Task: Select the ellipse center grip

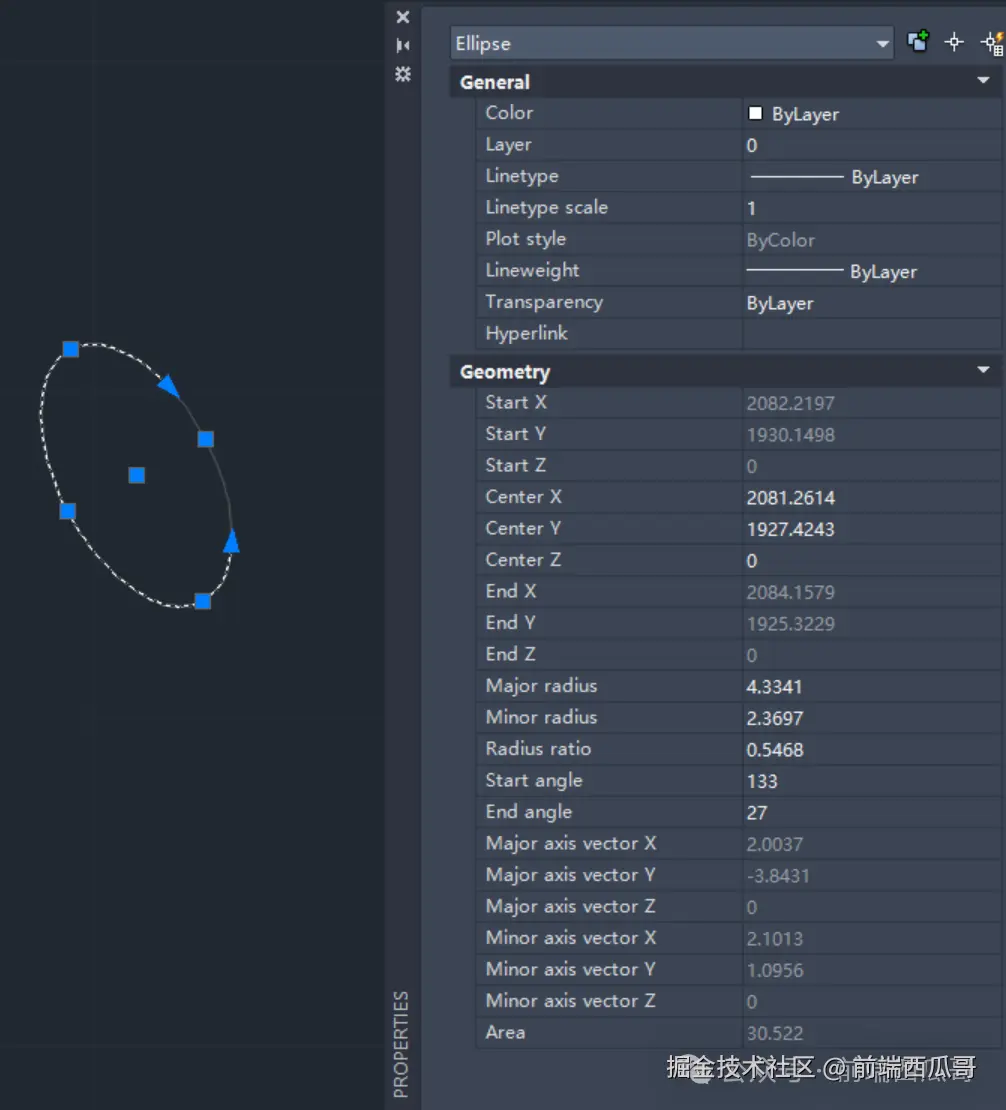Action: coord(137,475)
